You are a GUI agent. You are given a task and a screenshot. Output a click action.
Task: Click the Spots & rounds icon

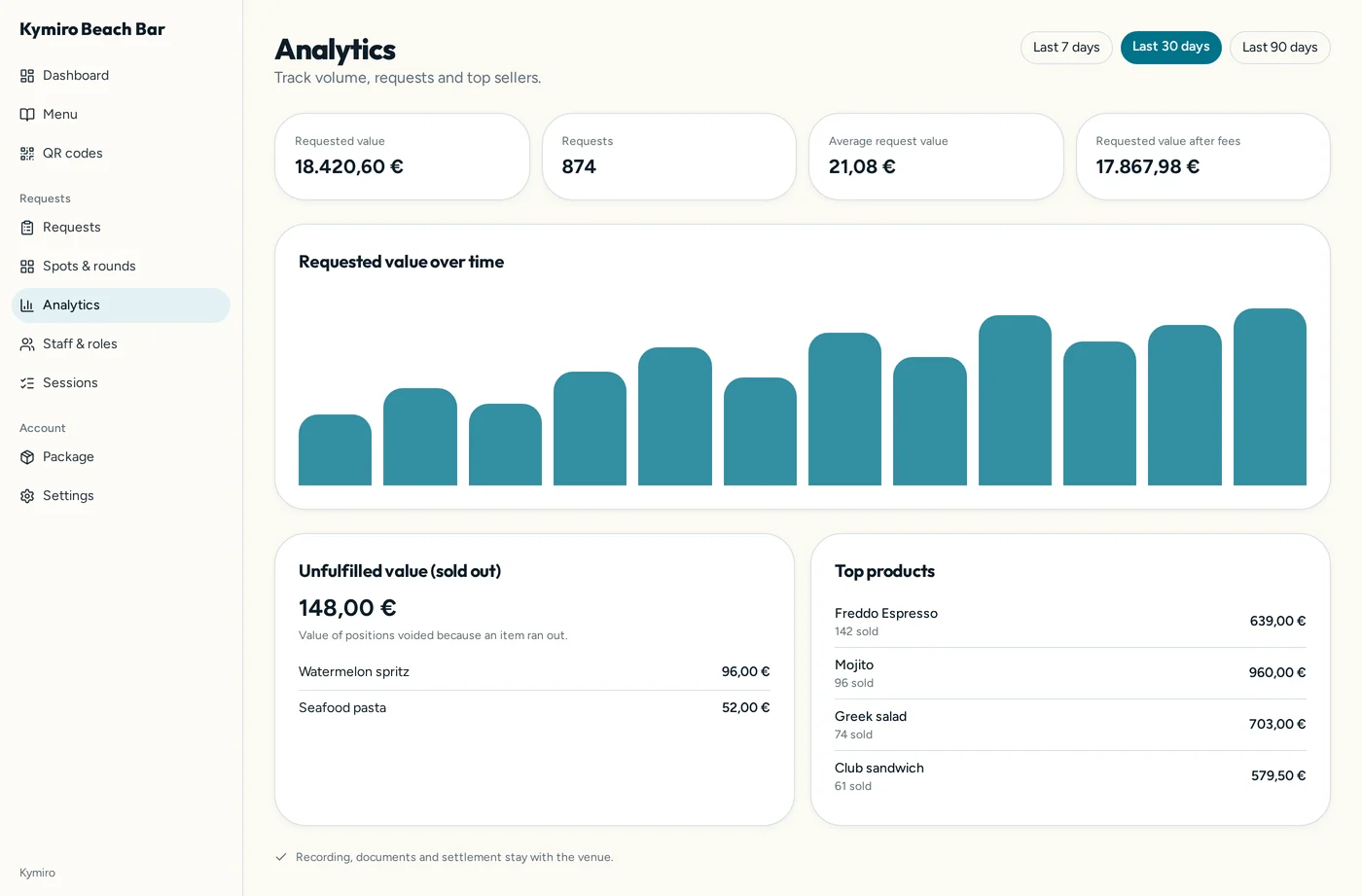click(x=27, y=267)
